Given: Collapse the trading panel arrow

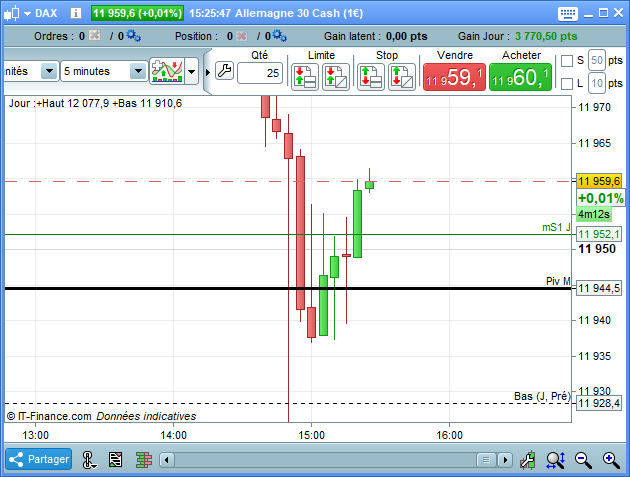Looking at the screenshot, I should click(208, 73).
